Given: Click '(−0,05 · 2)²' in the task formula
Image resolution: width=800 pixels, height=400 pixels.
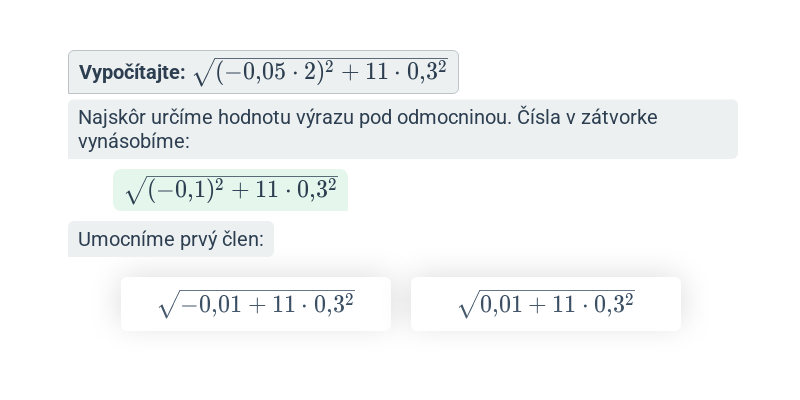Looking at the screenshot, I should click(274, 72).
